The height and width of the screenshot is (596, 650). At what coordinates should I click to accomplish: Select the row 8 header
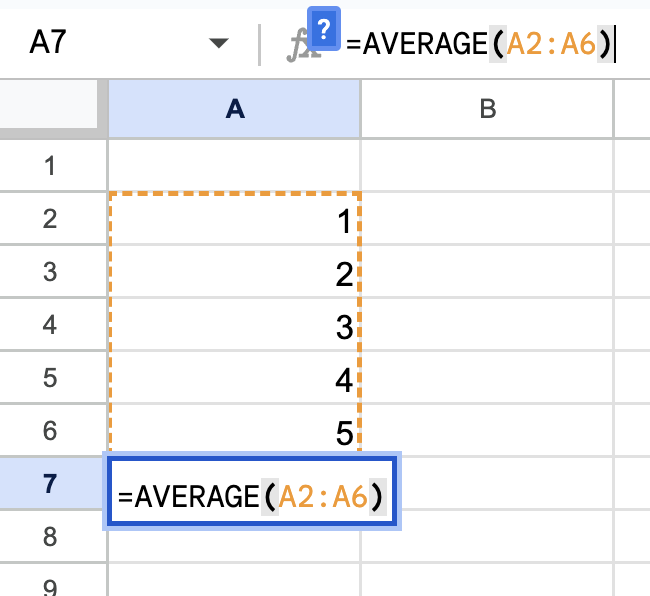tap(53, 537)
